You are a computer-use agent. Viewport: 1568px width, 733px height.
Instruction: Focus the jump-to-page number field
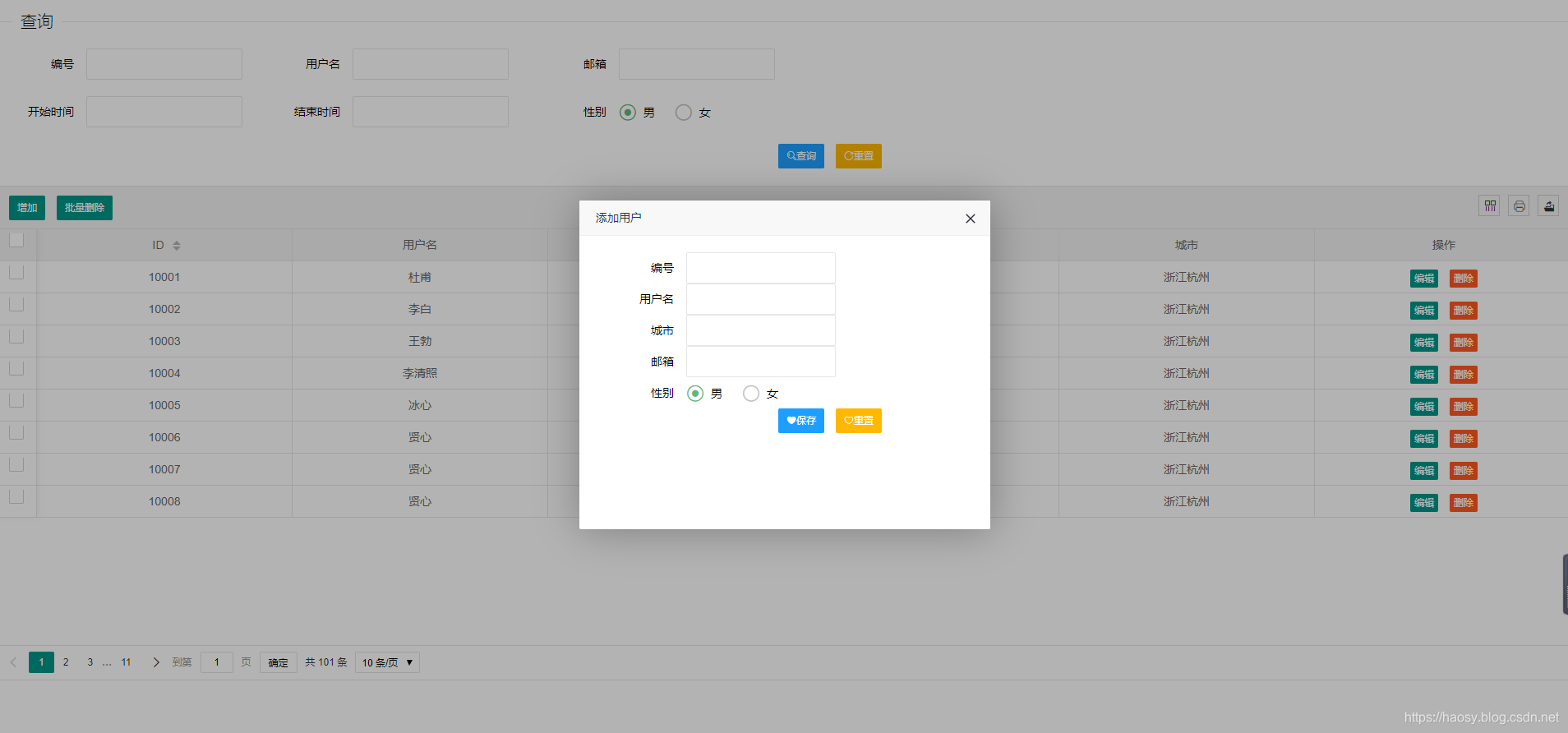click(217, 662)
